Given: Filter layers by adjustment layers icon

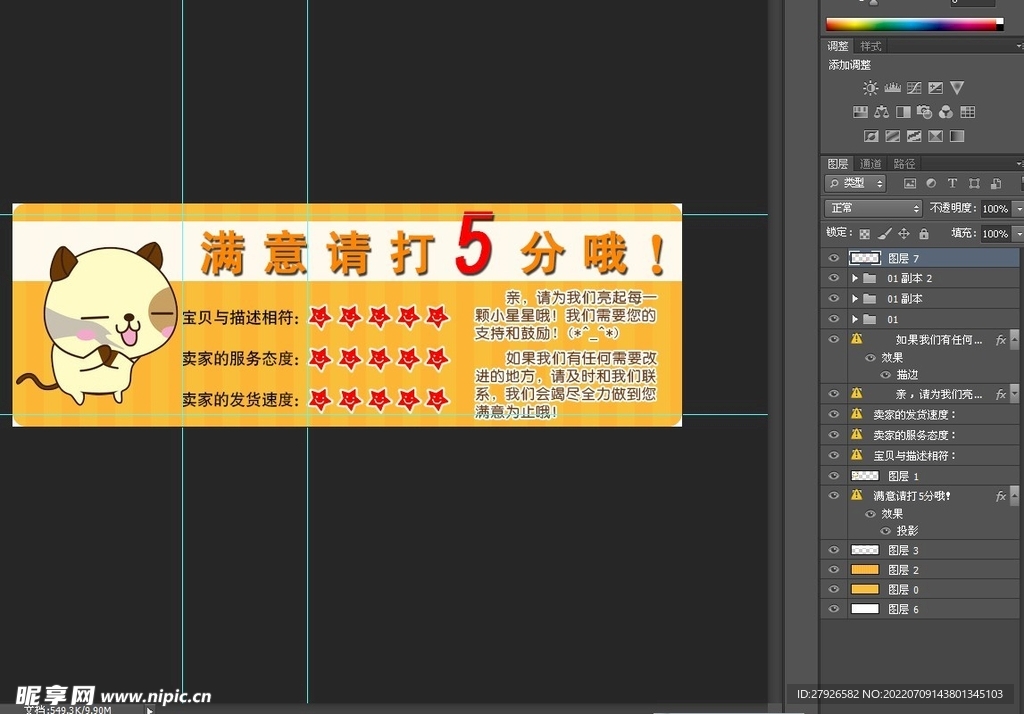Looking at the screenshot, I should pos(931,184).
